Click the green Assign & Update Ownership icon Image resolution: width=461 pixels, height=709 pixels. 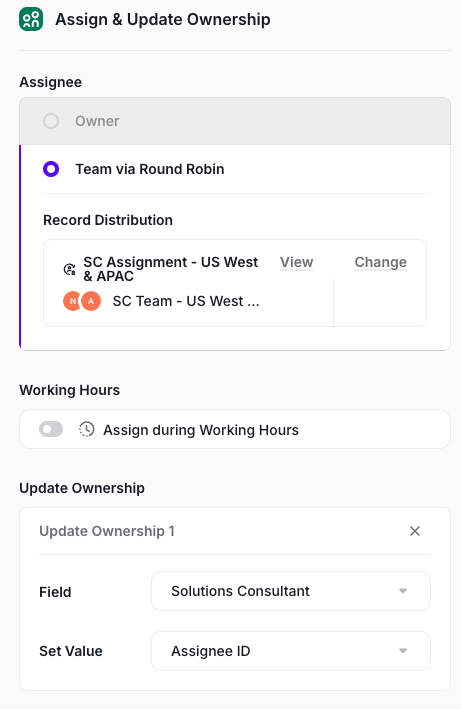[x=31, y=19]
